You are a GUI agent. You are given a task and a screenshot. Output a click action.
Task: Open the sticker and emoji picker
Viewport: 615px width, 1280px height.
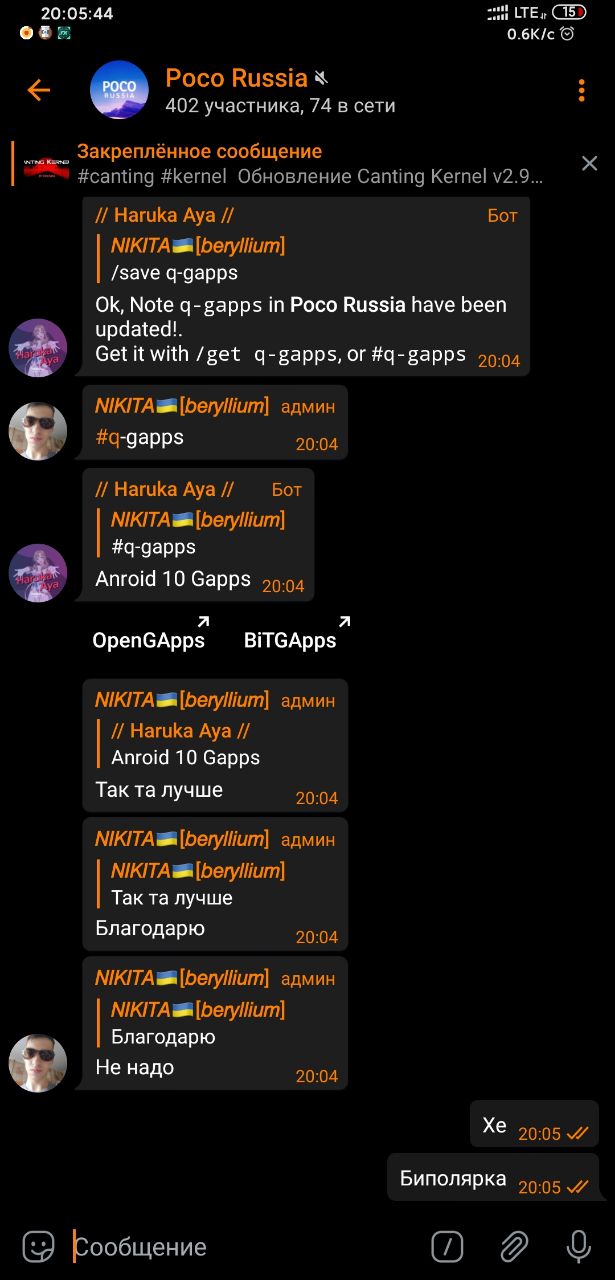click(x=38, y=1246)
